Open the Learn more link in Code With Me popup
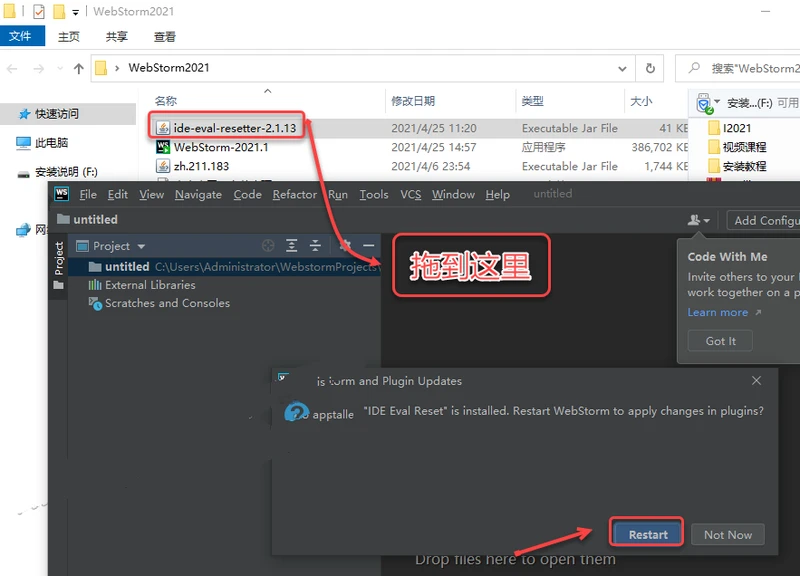 pyautogui.click(x=716, y=312)
